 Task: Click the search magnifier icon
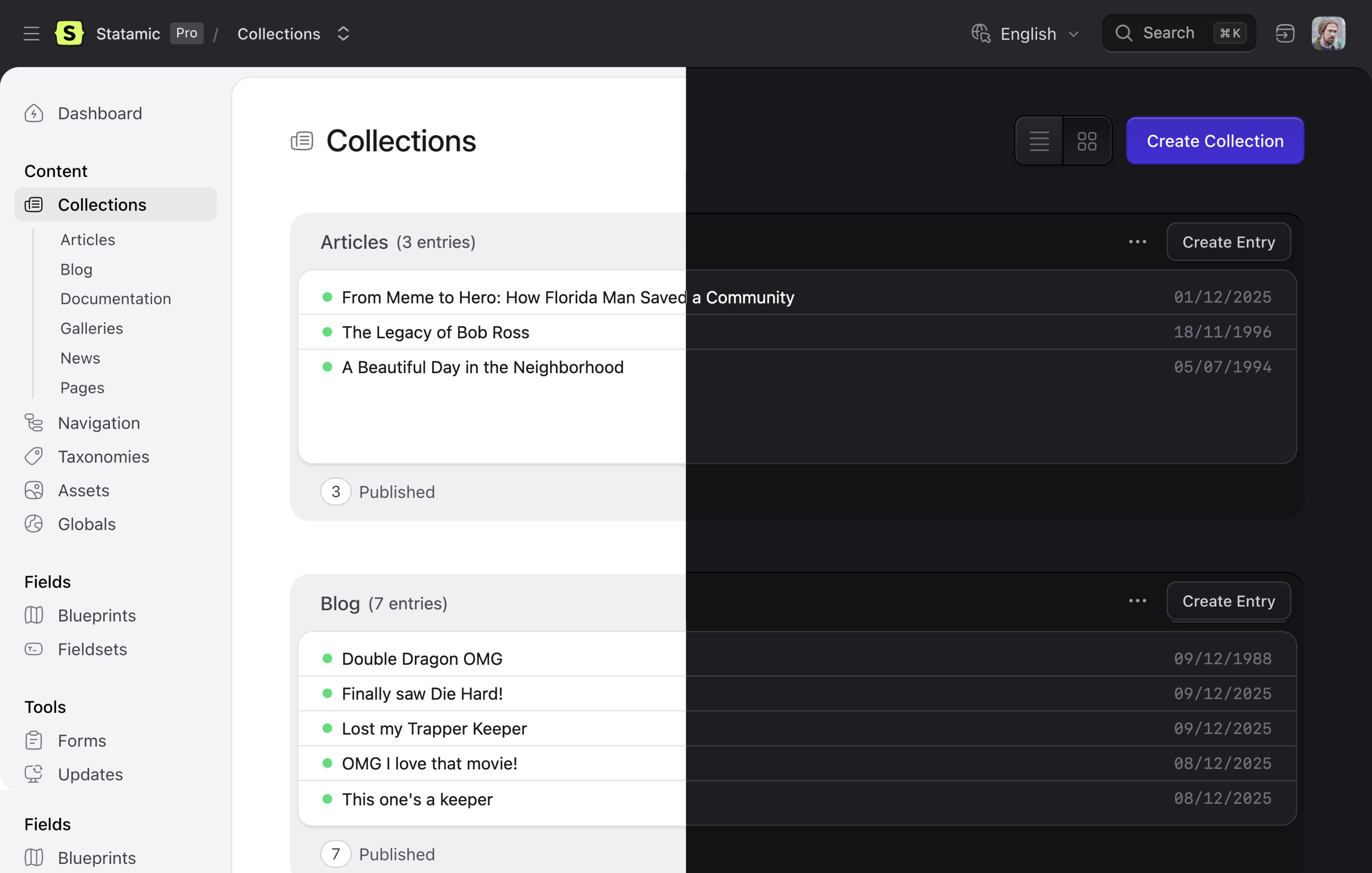pos(1124,33)
